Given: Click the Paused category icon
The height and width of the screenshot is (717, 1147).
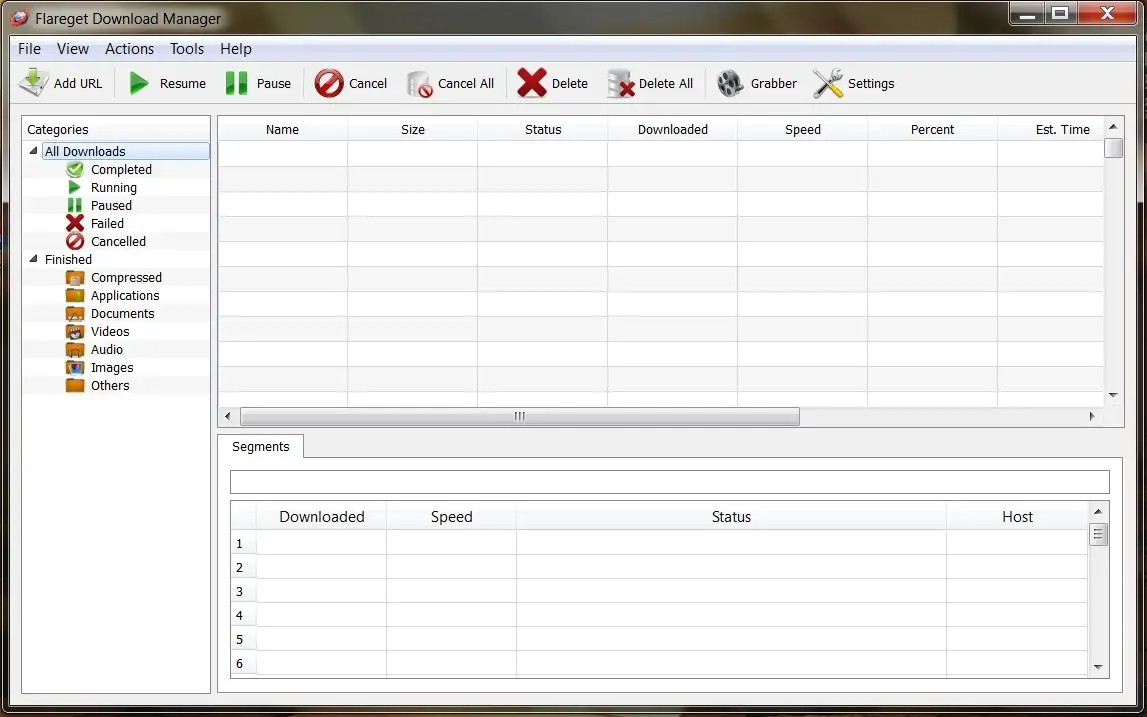Looking at the screenshot, I should click(75, 206).
